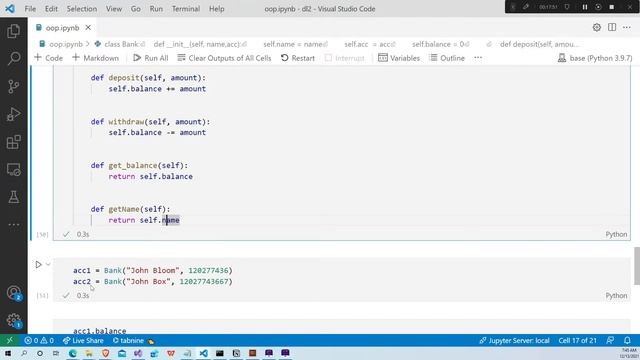
Task: Open Windows taskbar search
Action: click(x=24, y=353)
